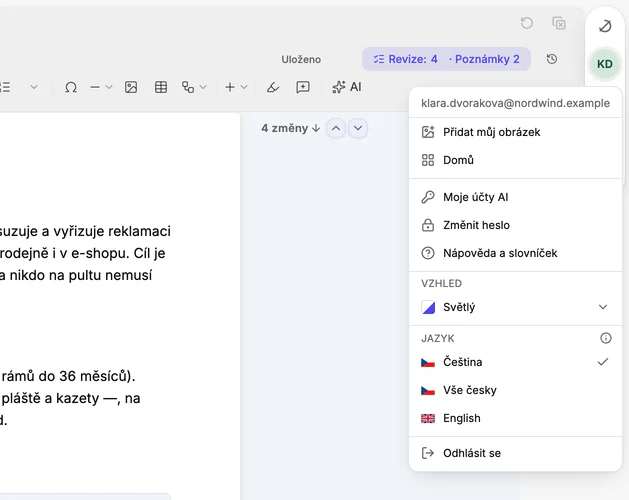
Task: Open the KD user avatar menu
Action: click(605, 64)
